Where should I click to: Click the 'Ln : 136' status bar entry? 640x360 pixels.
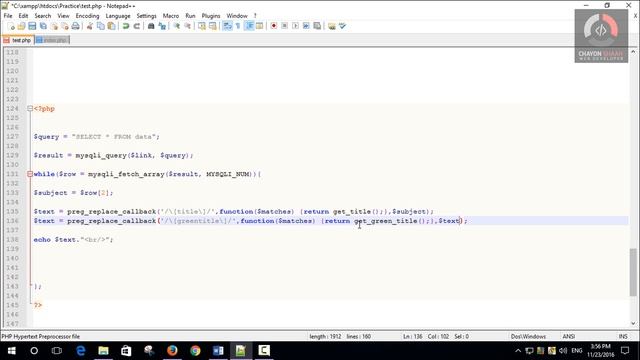pos(413,337)
